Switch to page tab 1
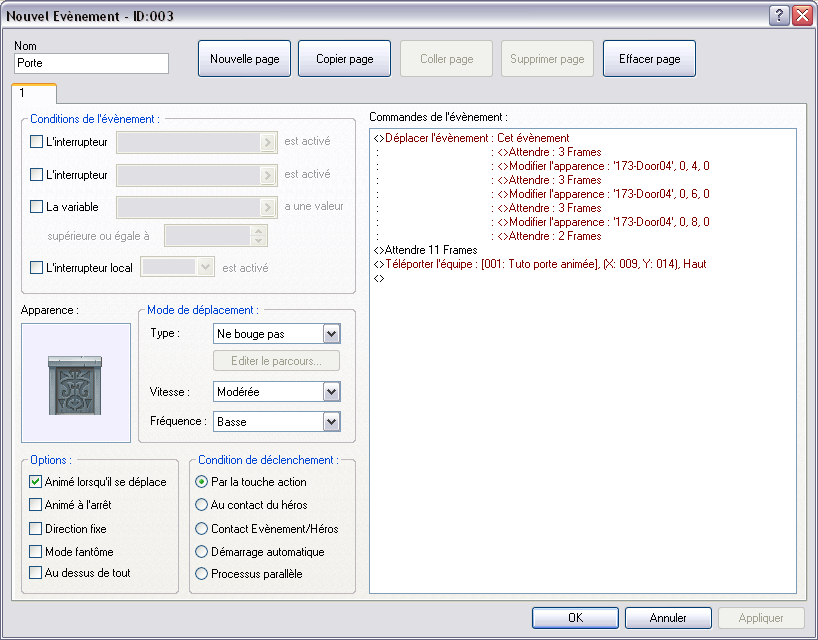Image resolution: width=818 pixels, height=640 pixels. (x=34, y=93)
